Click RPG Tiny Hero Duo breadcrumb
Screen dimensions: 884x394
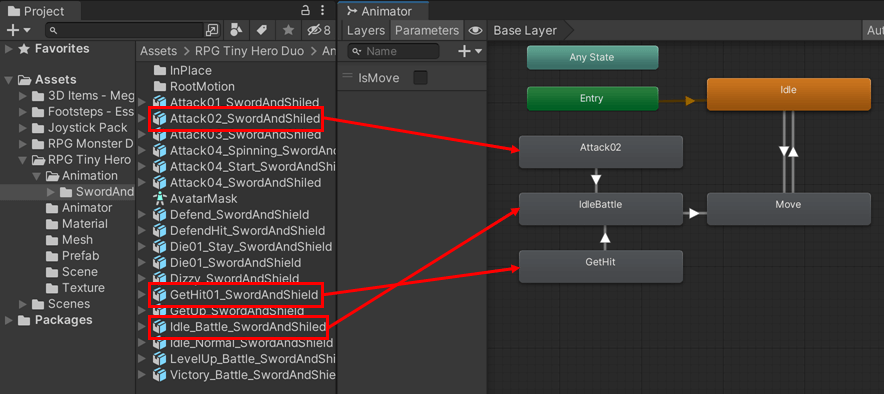(x=249, y=51)
